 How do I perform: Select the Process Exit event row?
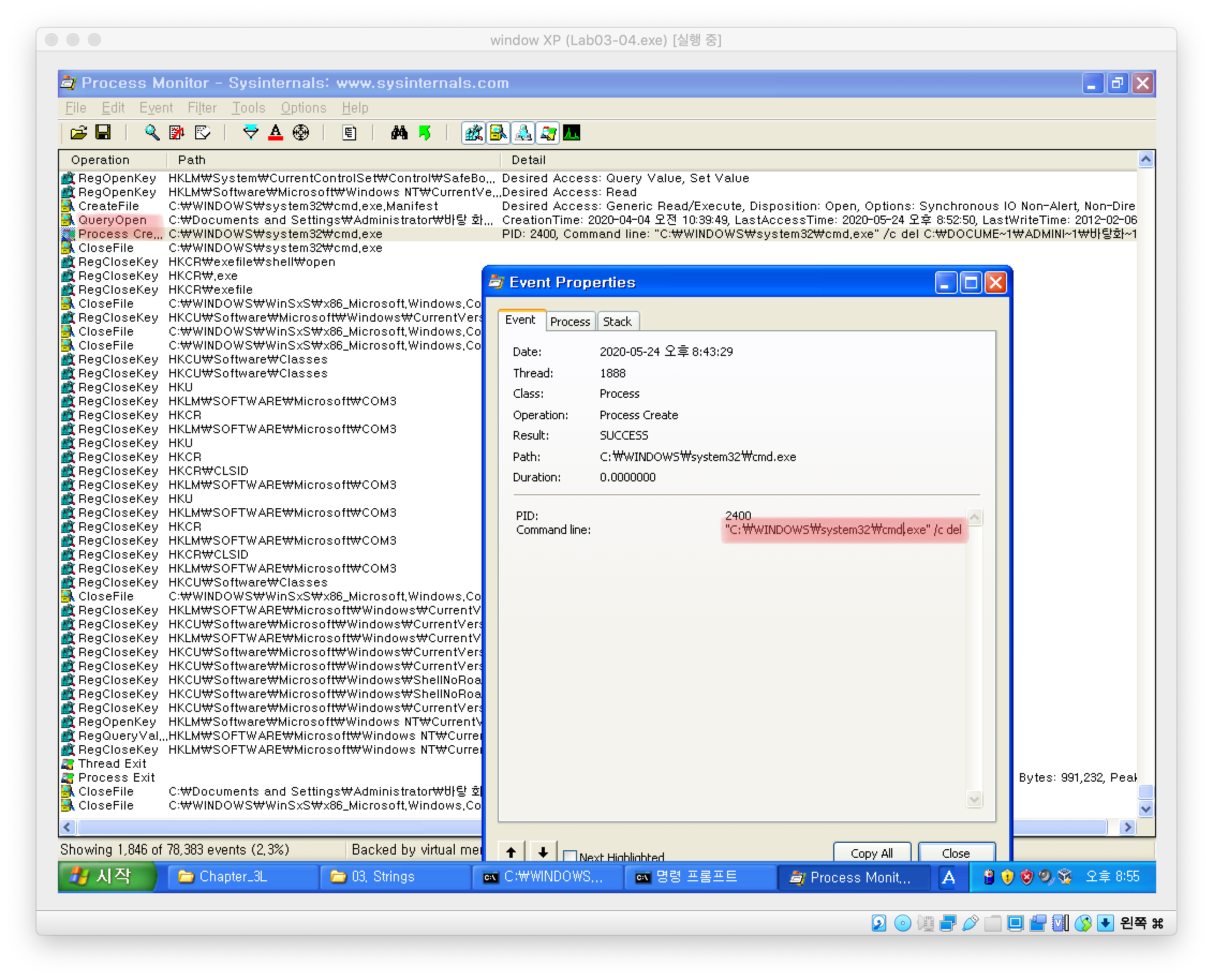271,778
